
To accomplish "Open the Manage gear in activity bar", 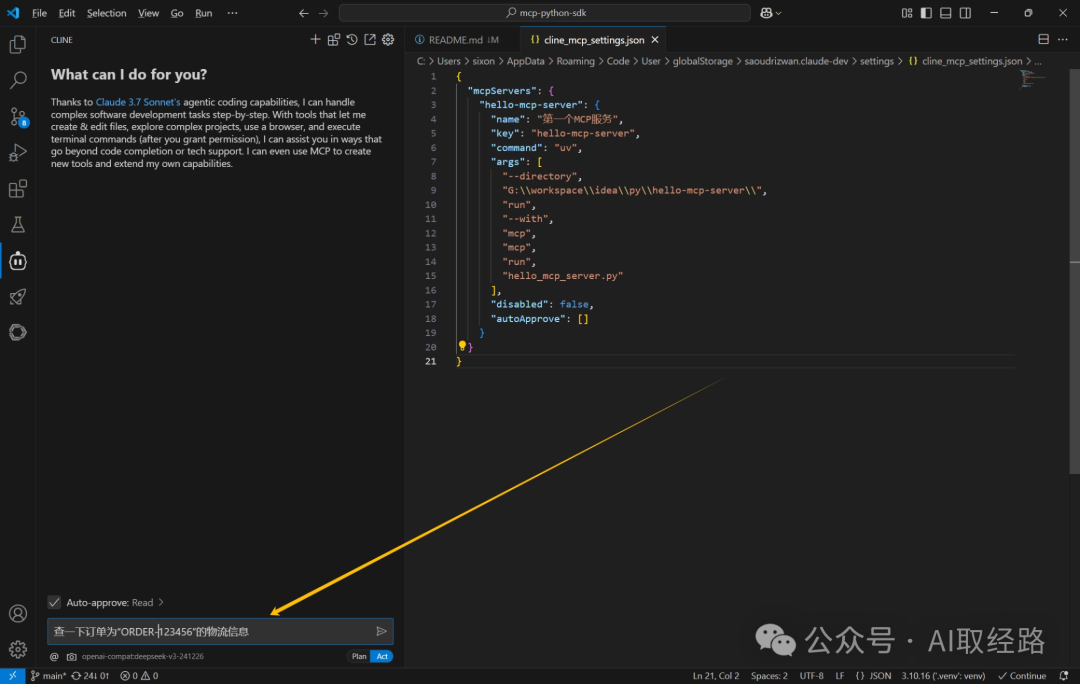I will [18, 649].
